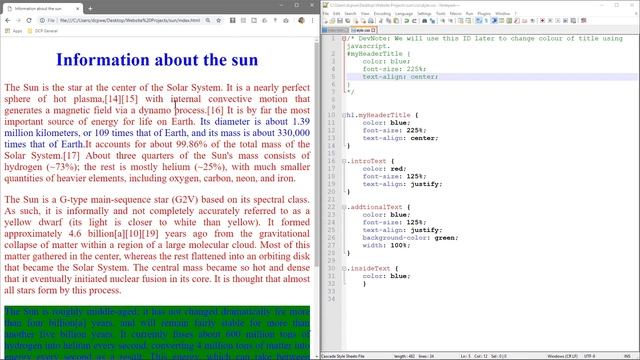Click the Zoom In icon in Notepad++

tap(442, 20)
